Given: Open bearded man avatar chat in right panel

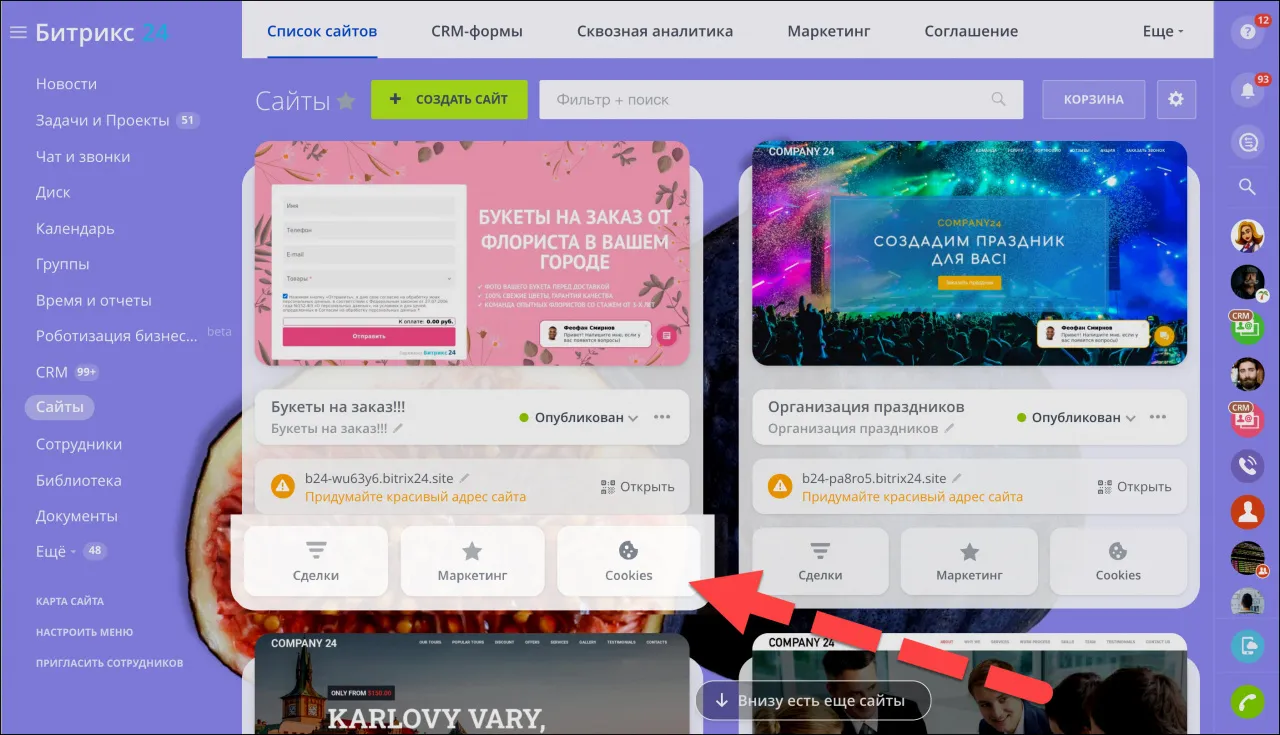Looking at the screenshot, I should [x=1247, y=374].
